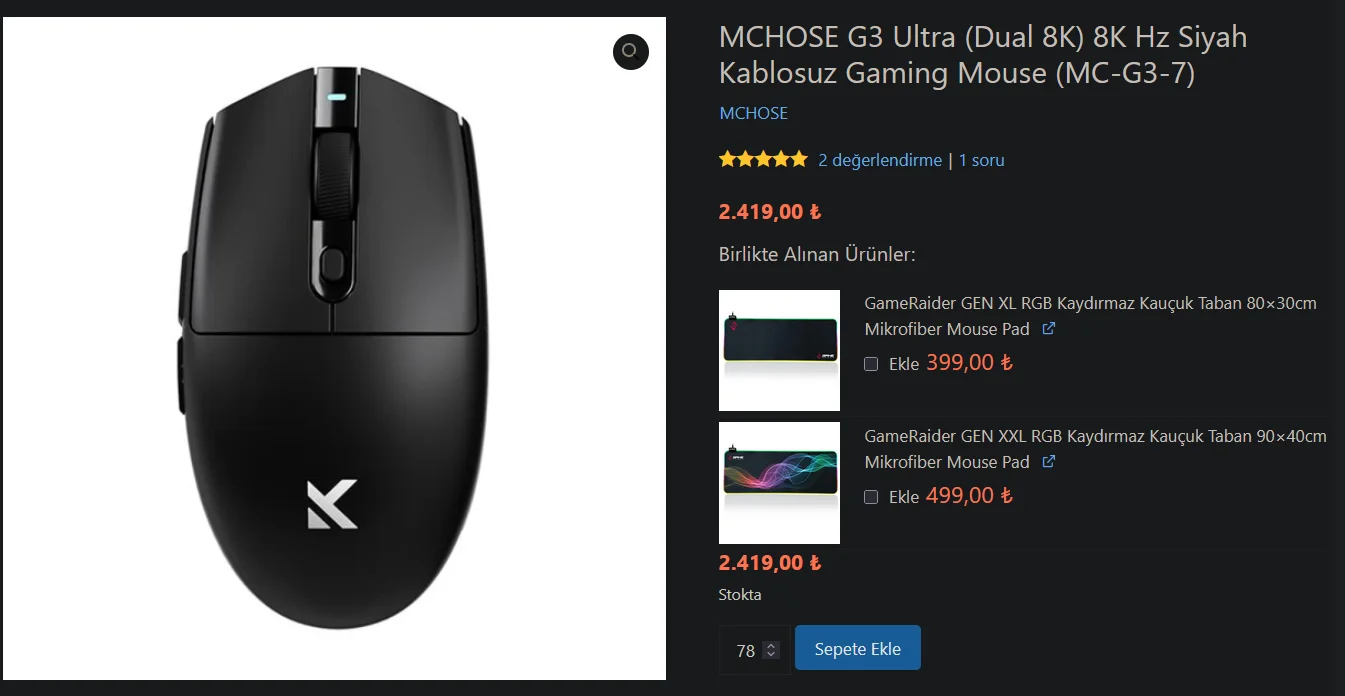This screenshot has height=696, width=1345.
Task: Click the main black mouse product image
Action: click(x=333, y=348)
